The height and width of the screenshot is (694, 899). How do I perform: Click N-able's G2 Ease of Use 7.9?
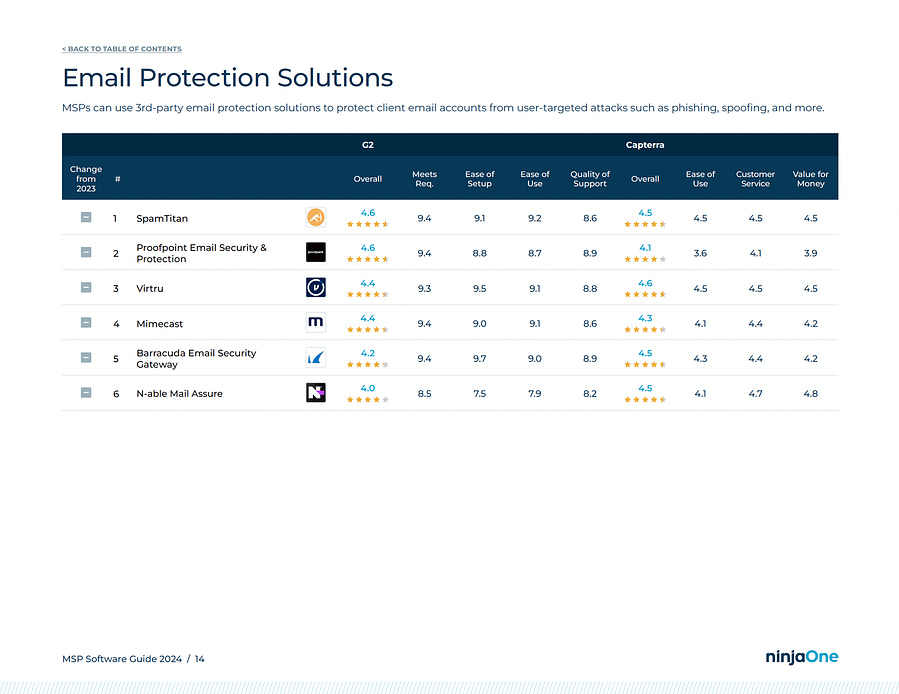[x=534, y=393]
